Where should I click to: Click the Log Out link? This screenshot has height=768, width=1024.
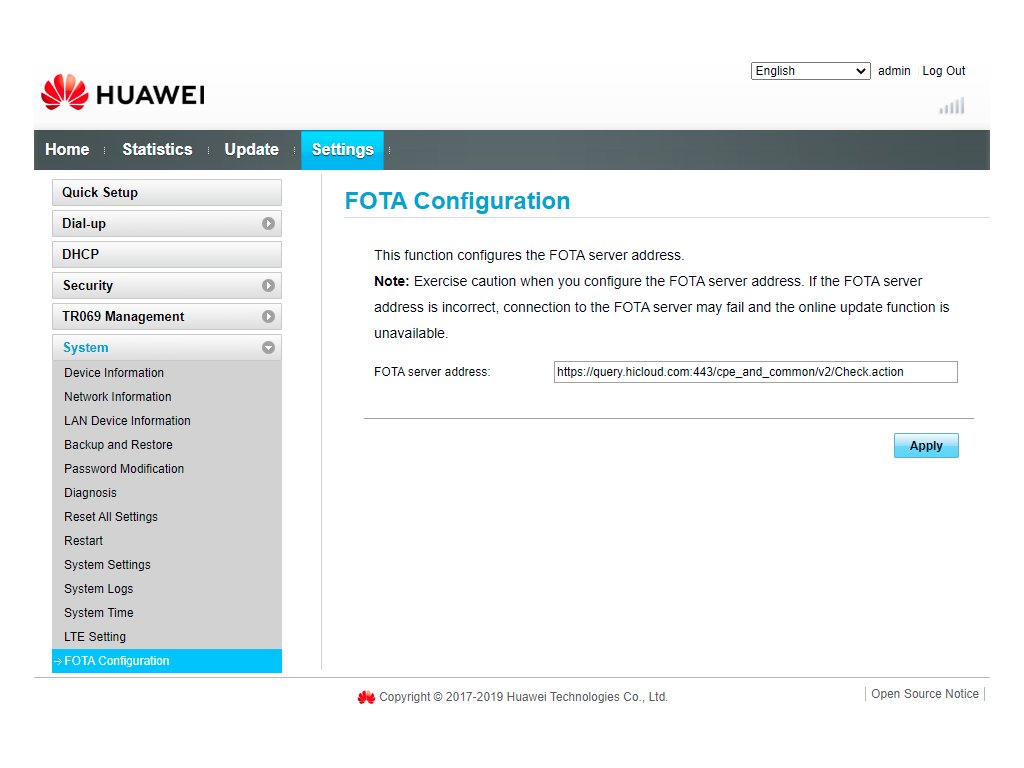[x=944, y=71]
